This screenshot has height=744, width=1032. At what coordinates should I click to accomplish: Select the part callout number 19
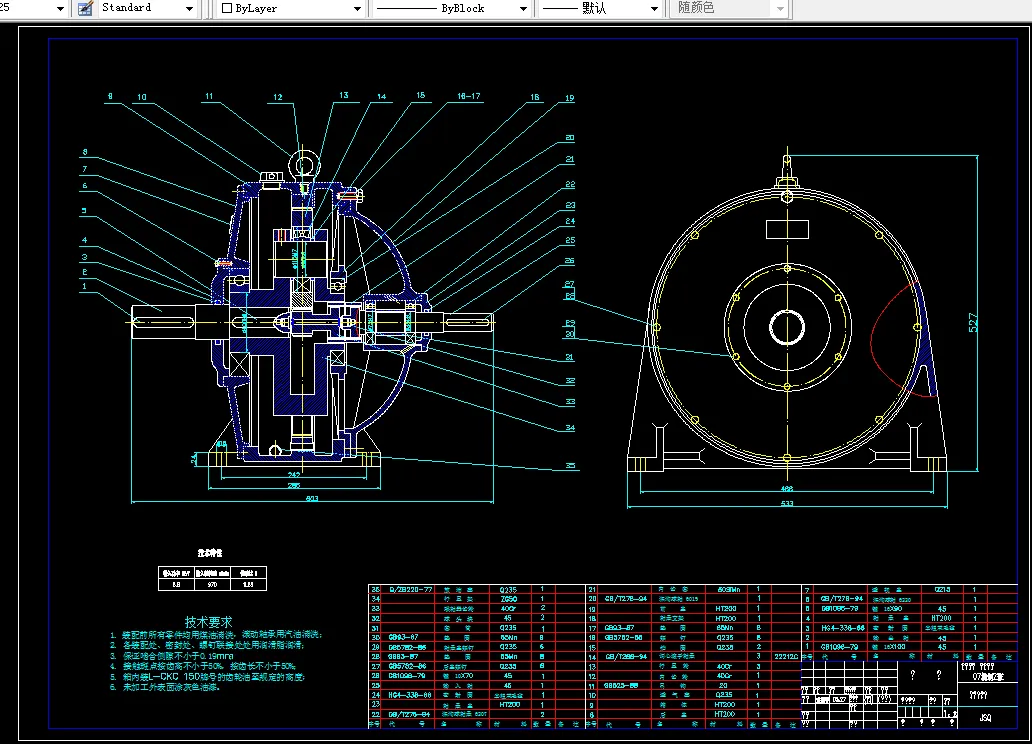pyautogui.click(x=569, y=98)
